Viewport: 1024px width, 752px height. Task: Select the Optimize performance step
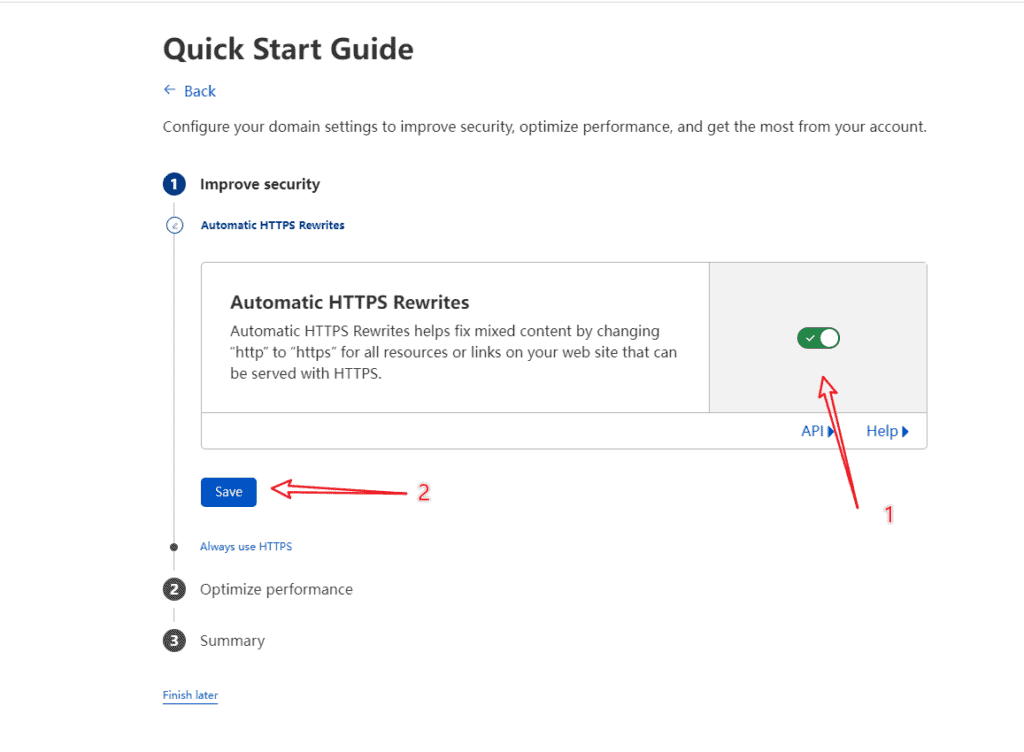(x=276, y=589)
